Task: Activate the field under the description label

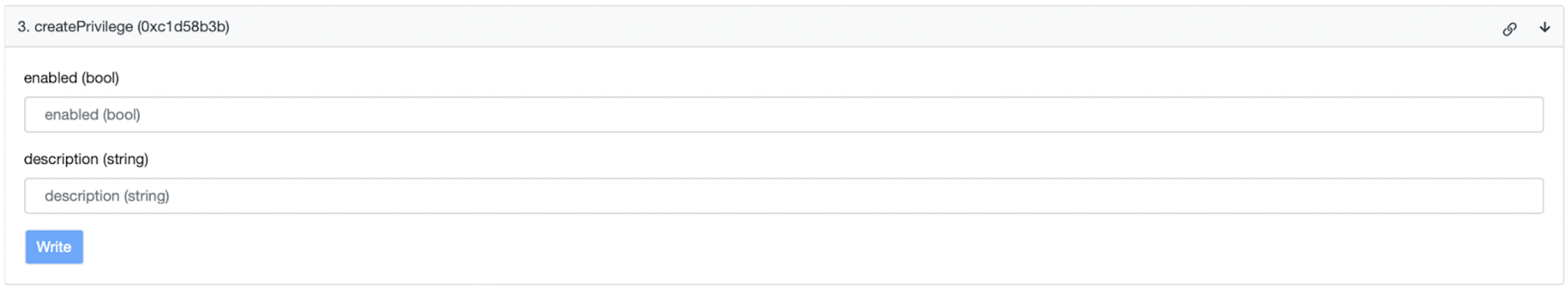Action: 783,196
